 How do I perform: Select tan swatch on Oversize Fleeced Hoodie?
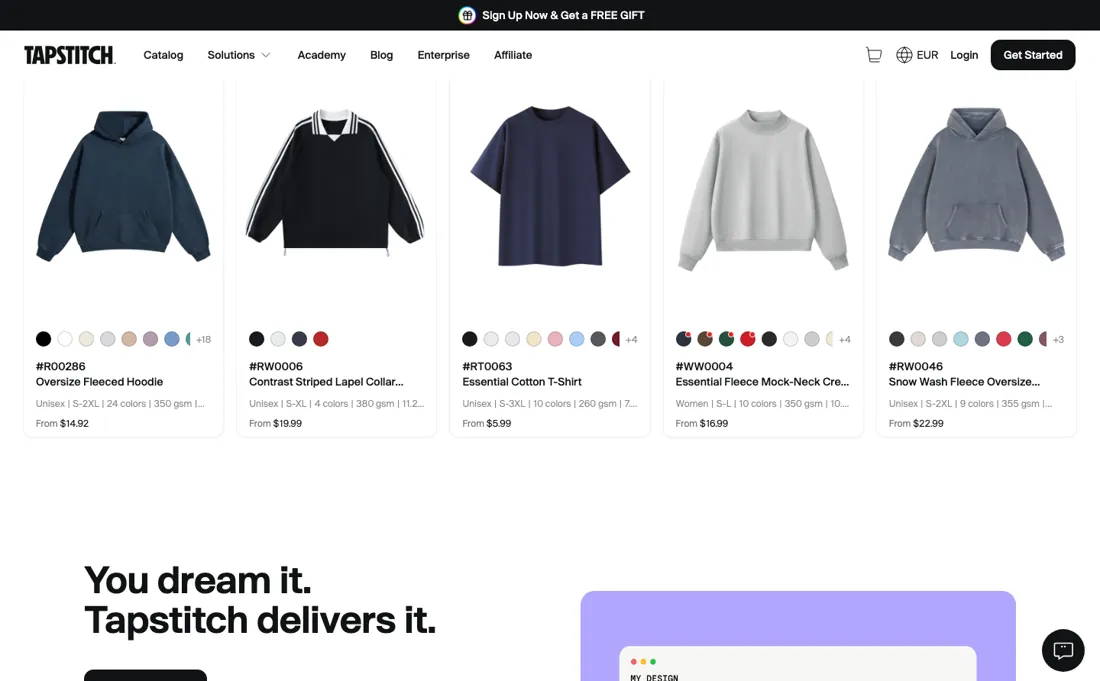tap(129, 339)
